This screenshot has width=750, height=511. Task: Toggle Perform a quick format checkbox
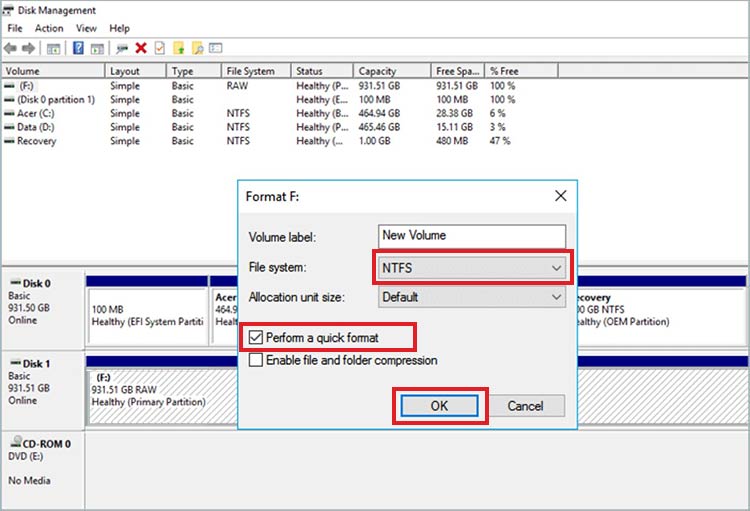pyautogui.click(x=256, y=337)
